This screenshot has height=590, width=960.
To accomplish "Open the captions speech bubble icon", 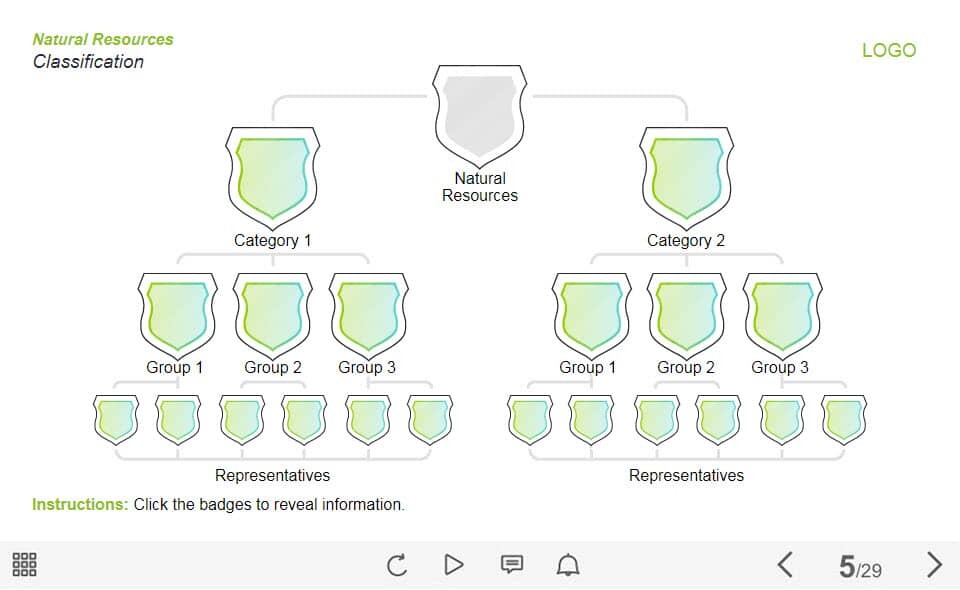I will [x=511, y=565].
